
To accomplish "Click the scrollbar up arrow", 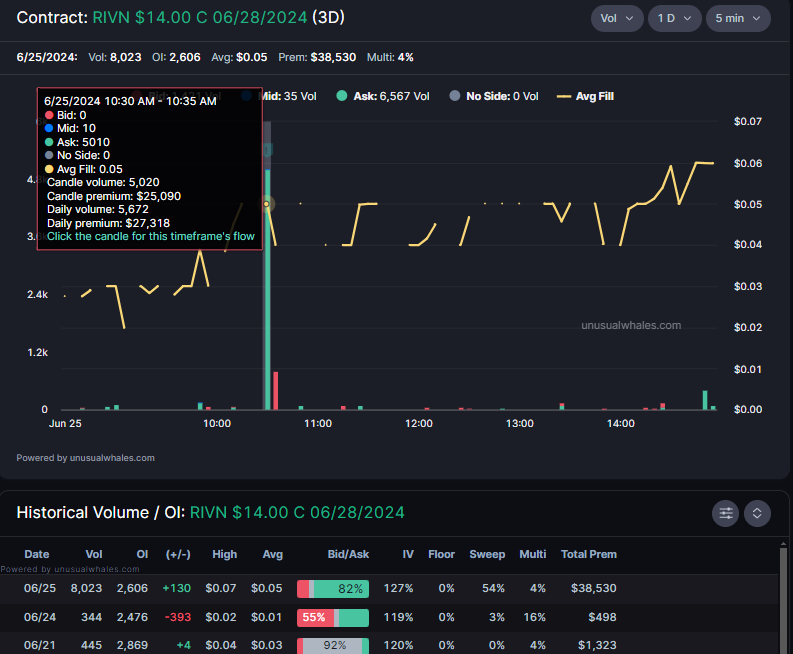I will point(783,544).
